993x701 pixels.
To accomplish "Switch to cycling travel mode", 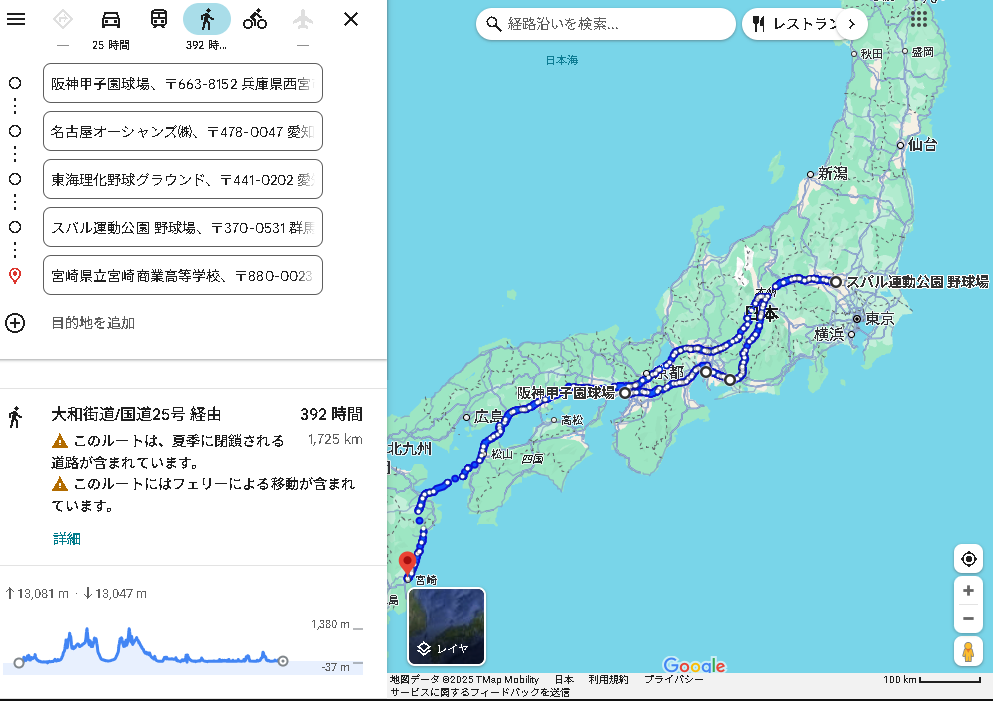I will tap(255, 20).
